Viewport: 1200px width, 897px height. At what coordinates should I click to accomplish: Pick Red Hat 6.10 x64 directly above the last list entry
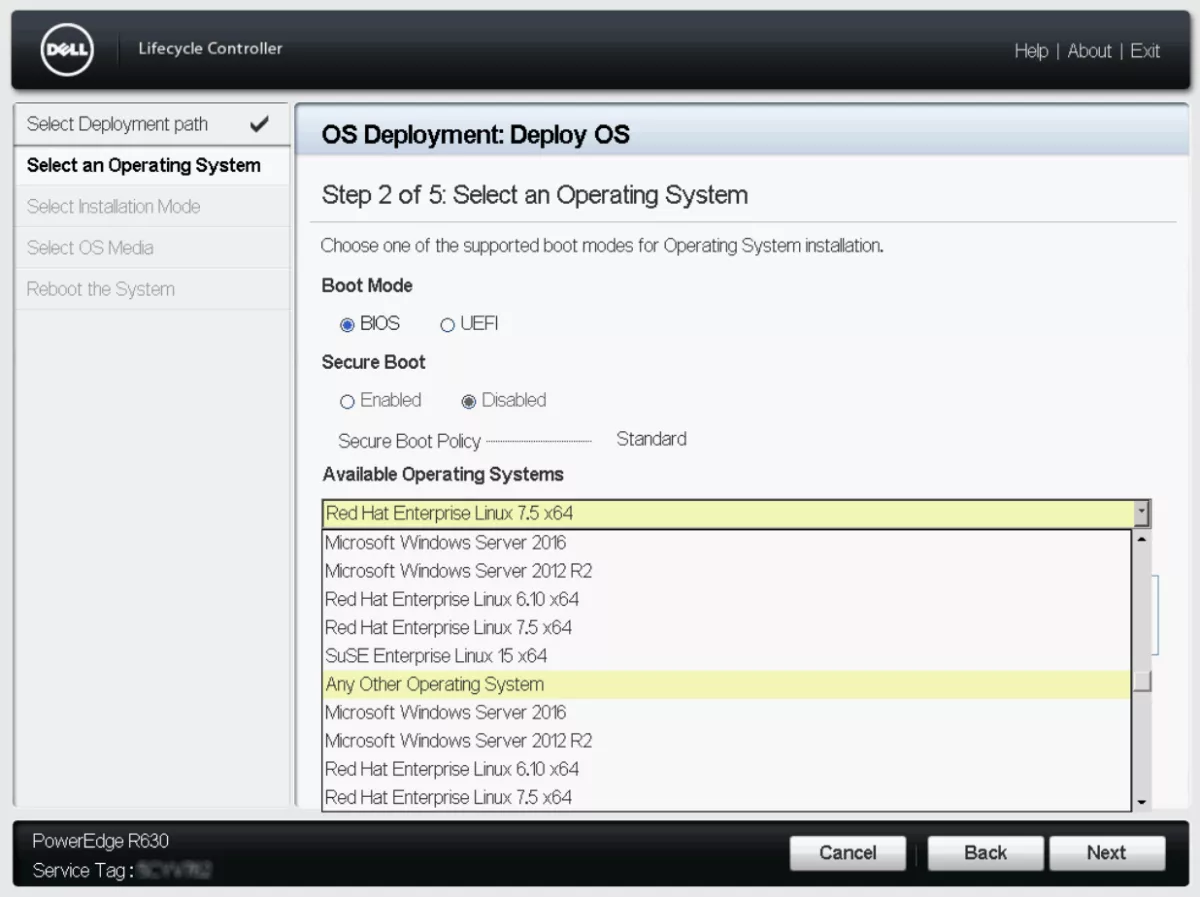[x=727, y=769]
